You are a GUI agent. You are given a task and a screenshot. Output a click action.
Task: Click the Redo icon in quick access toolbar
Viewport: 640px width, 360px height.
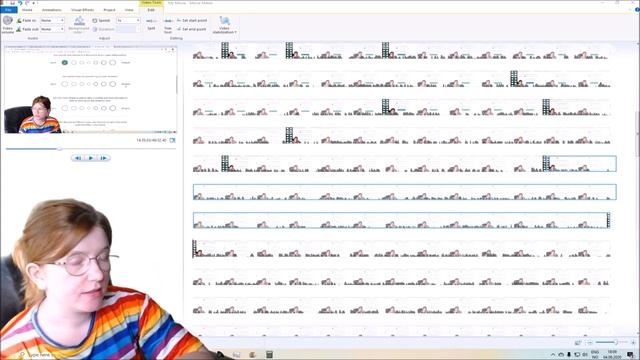(x=27, y=3)
